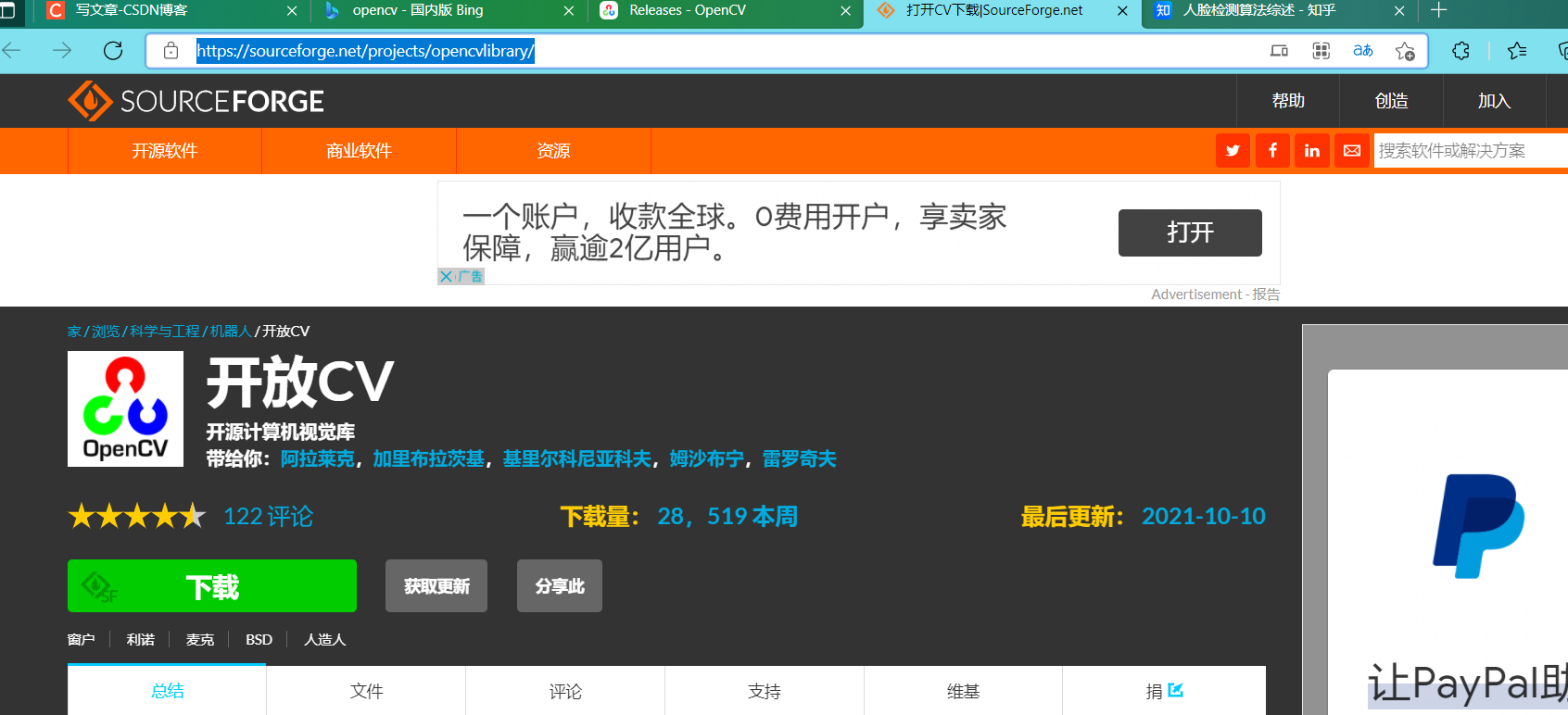Select the 麦克 platform link

(x=200, y=640)
